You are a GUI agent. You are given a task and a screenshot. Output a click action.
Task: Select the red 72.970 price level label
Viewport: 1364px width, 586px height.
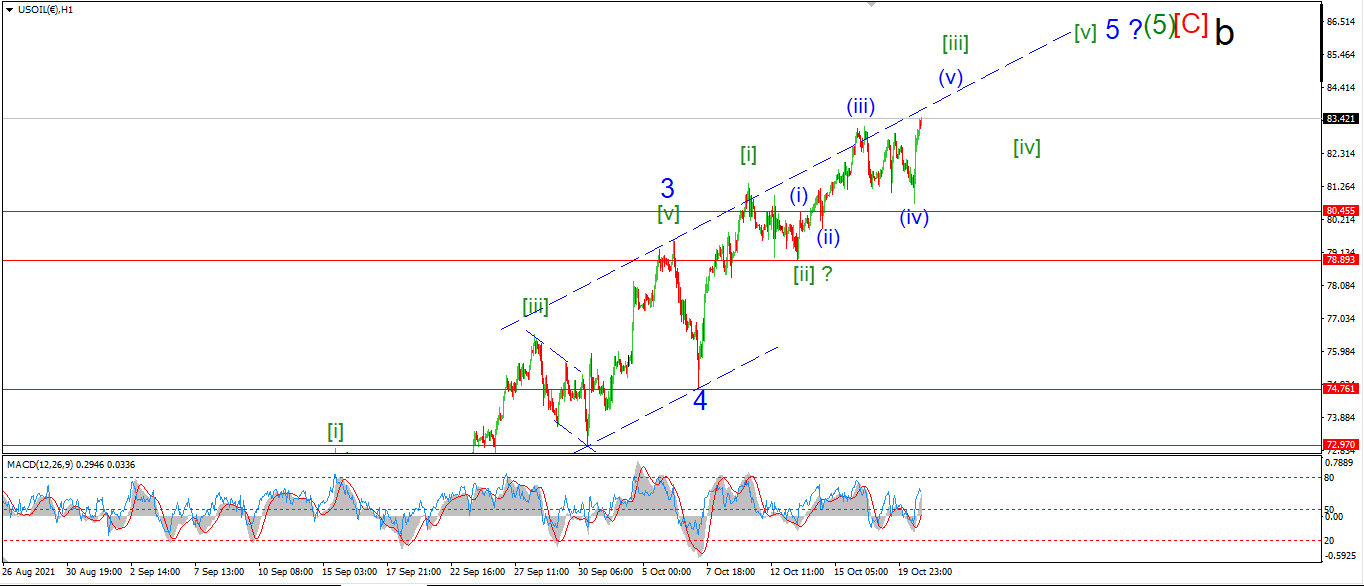pyautogui.click(x=1341, y=445)
